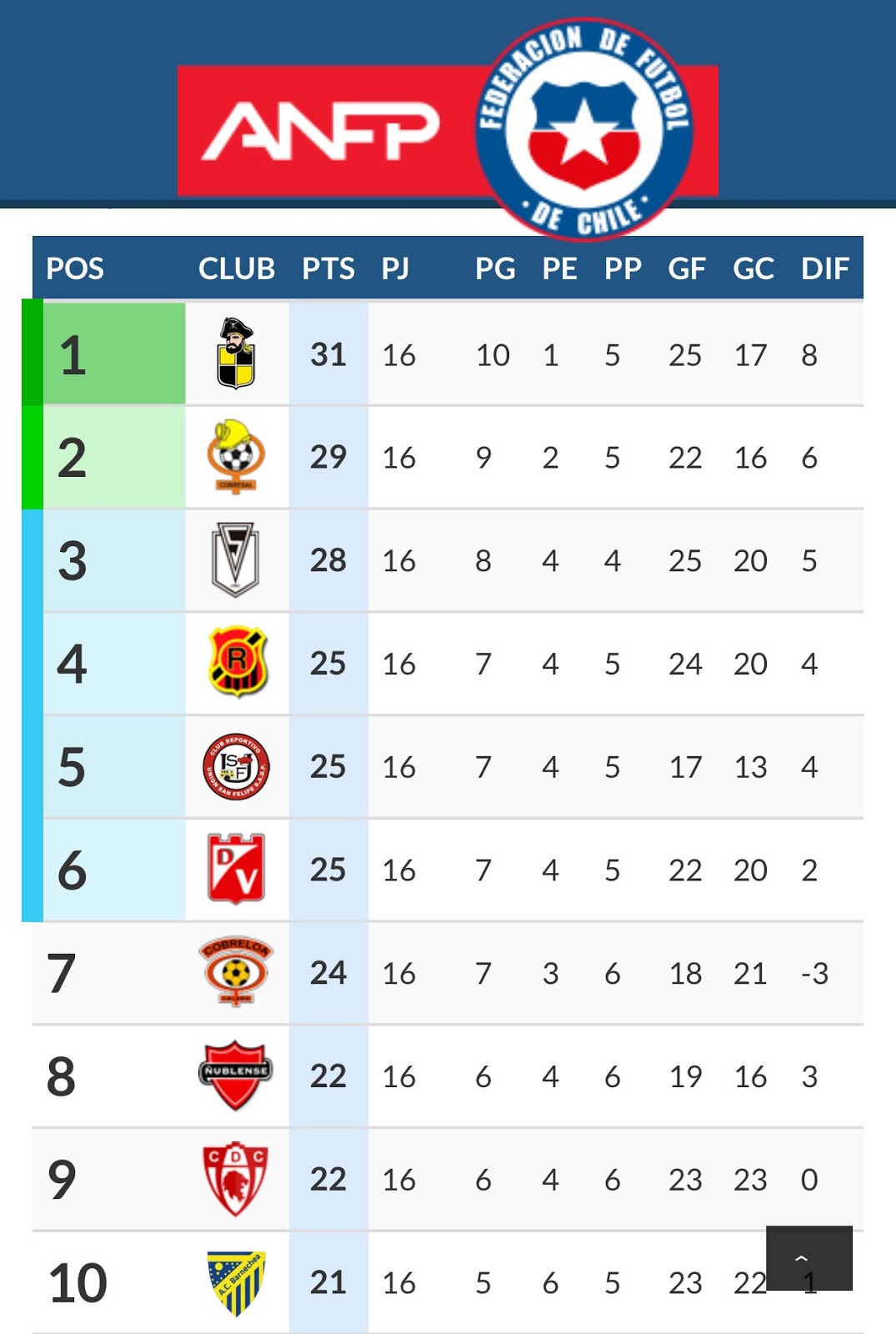This screenshot has width=896, height=1334.
Task: Sort table by PTS column header
Action: pos(328,268)
